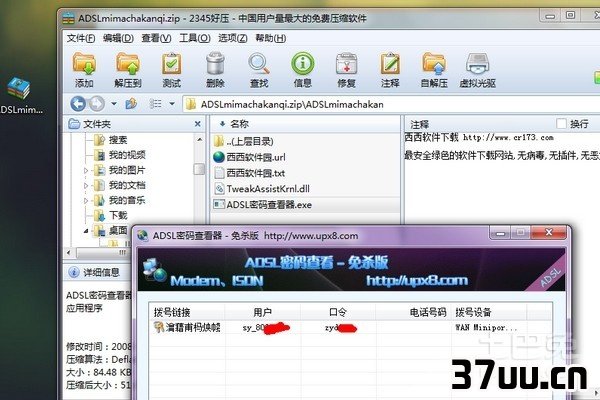
Task: Click the 西西软件下载 comment text line
Action: (479, 137)
